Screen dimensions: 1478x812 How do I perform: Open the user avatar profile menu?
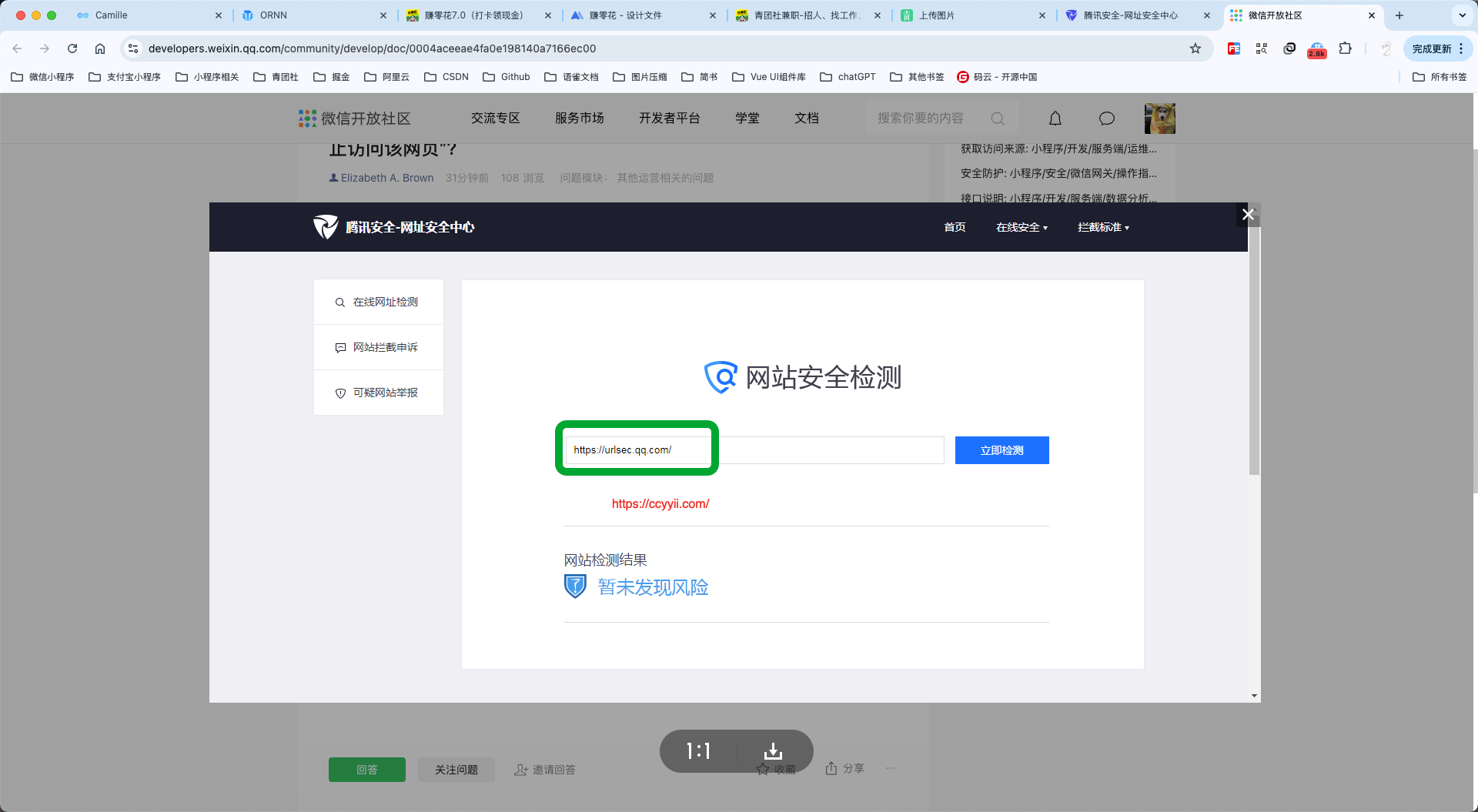pos(1160,119)
